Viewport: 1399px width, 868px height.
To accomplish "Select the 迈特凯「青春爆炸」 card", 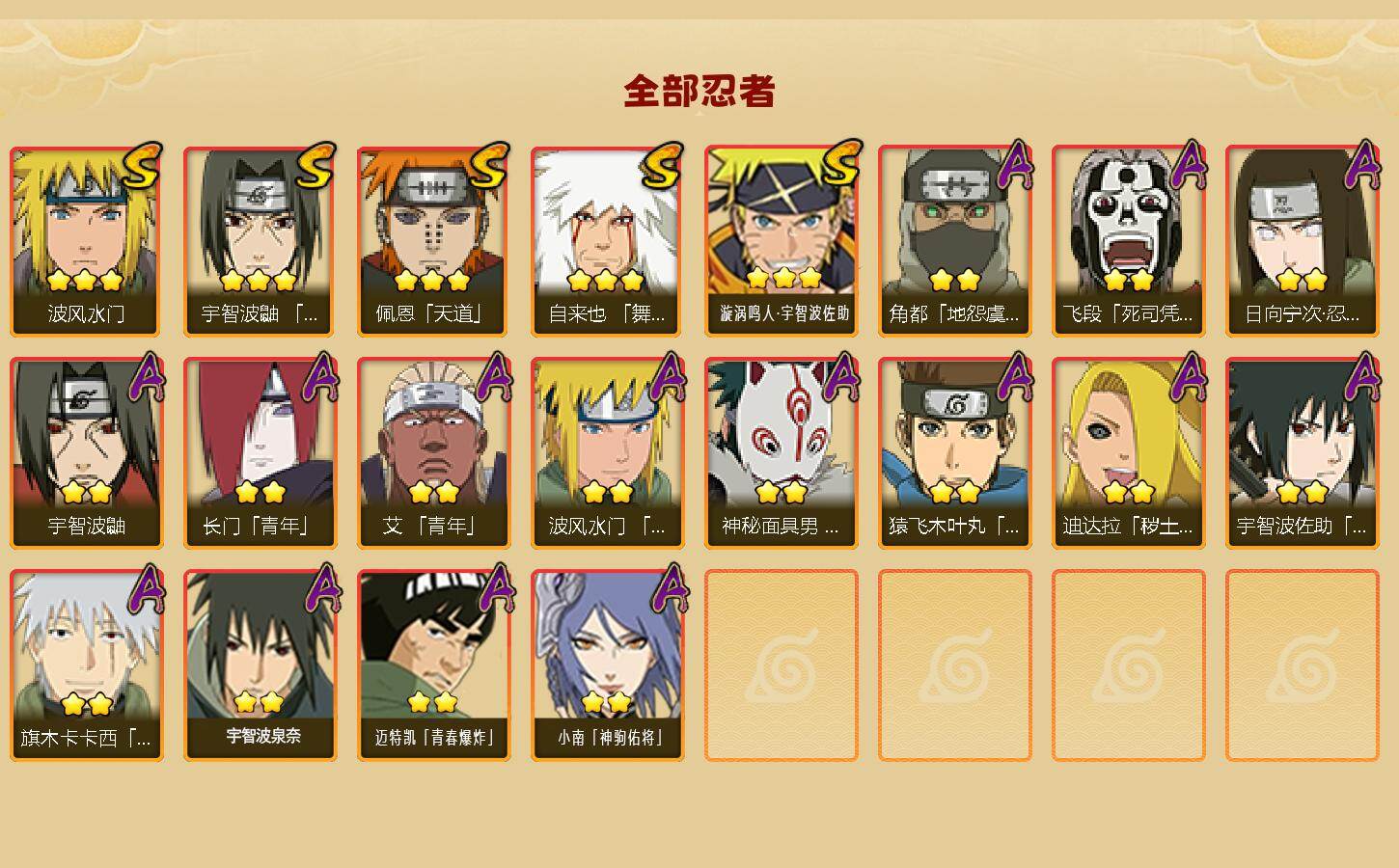I will [x=433, y=665].
